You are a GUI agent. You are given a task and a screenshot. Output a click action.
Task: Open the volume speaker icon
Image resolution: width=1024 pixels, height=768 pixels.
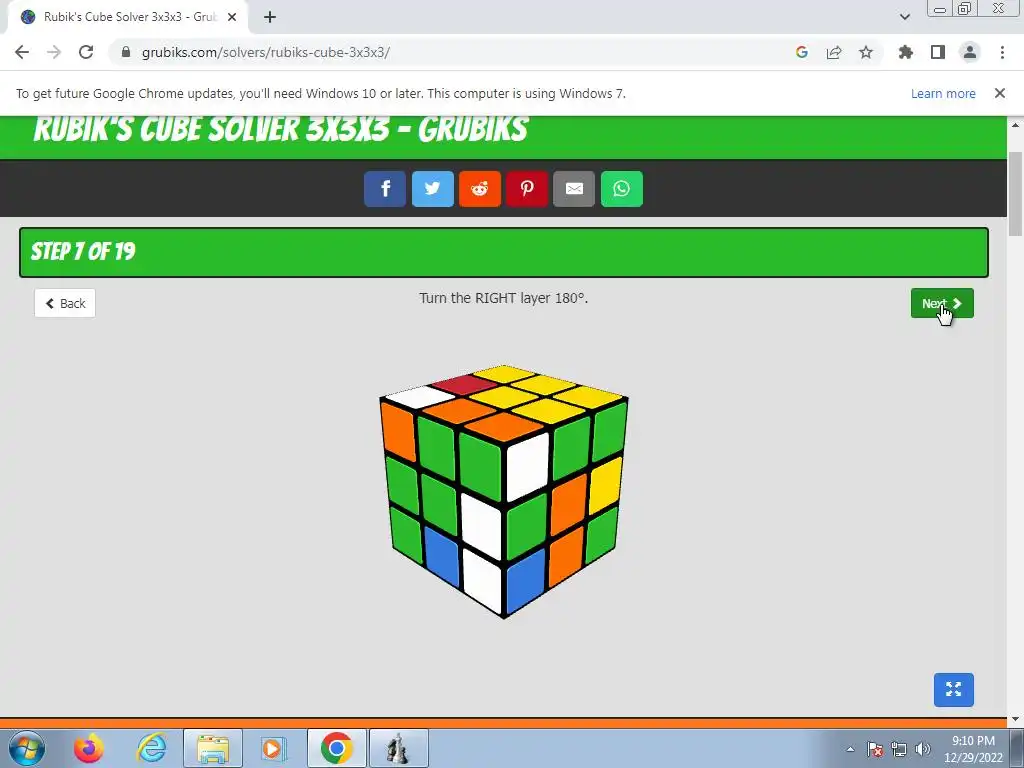tap(922, 749)
